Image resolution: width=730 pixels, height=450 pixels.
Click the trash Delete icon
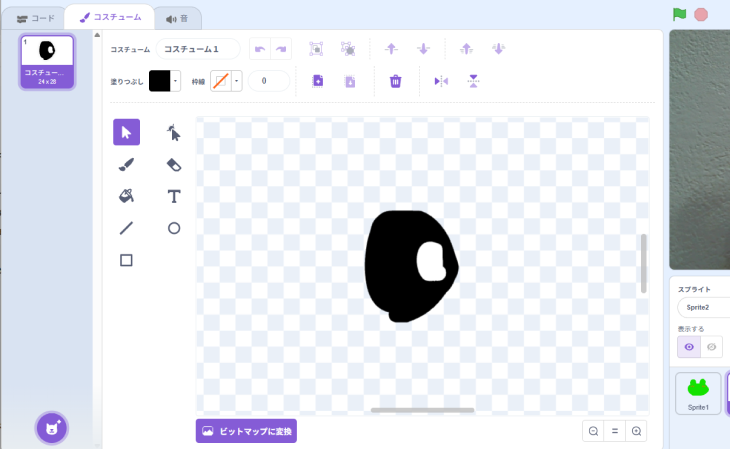click(x=395, y=81)
